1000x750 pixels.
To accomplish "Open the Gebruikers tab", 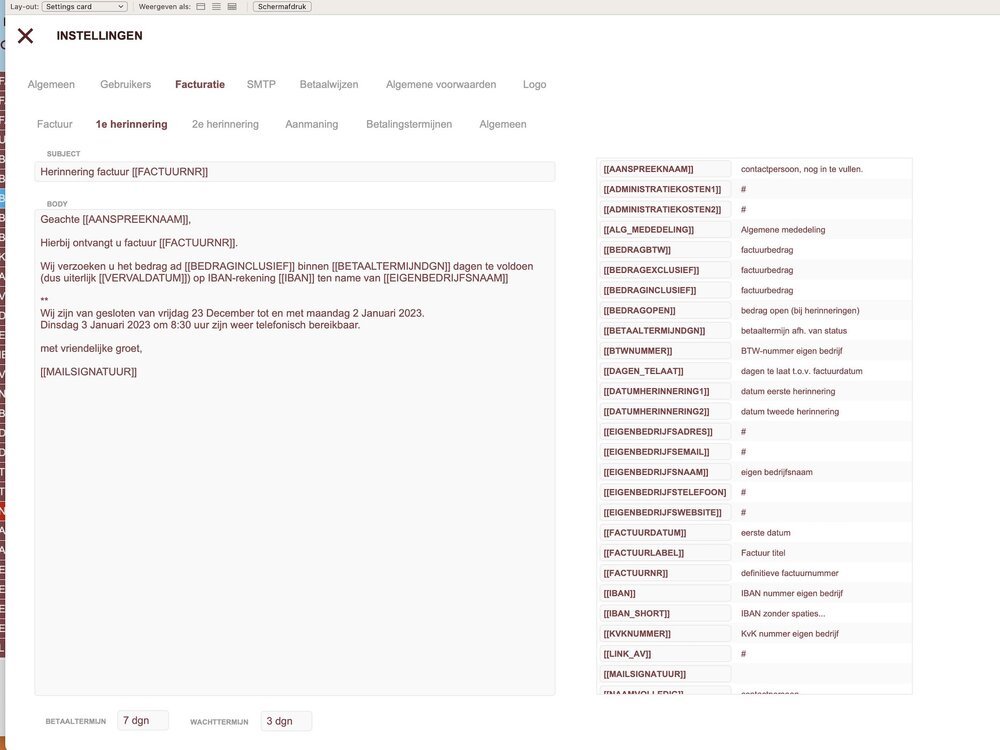I will tap(125, 85).
